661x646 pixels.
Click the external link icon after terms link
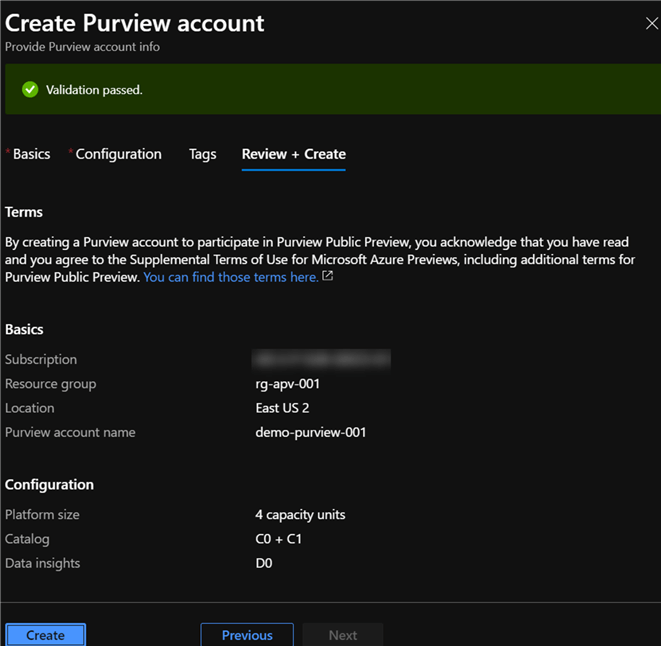328,277
